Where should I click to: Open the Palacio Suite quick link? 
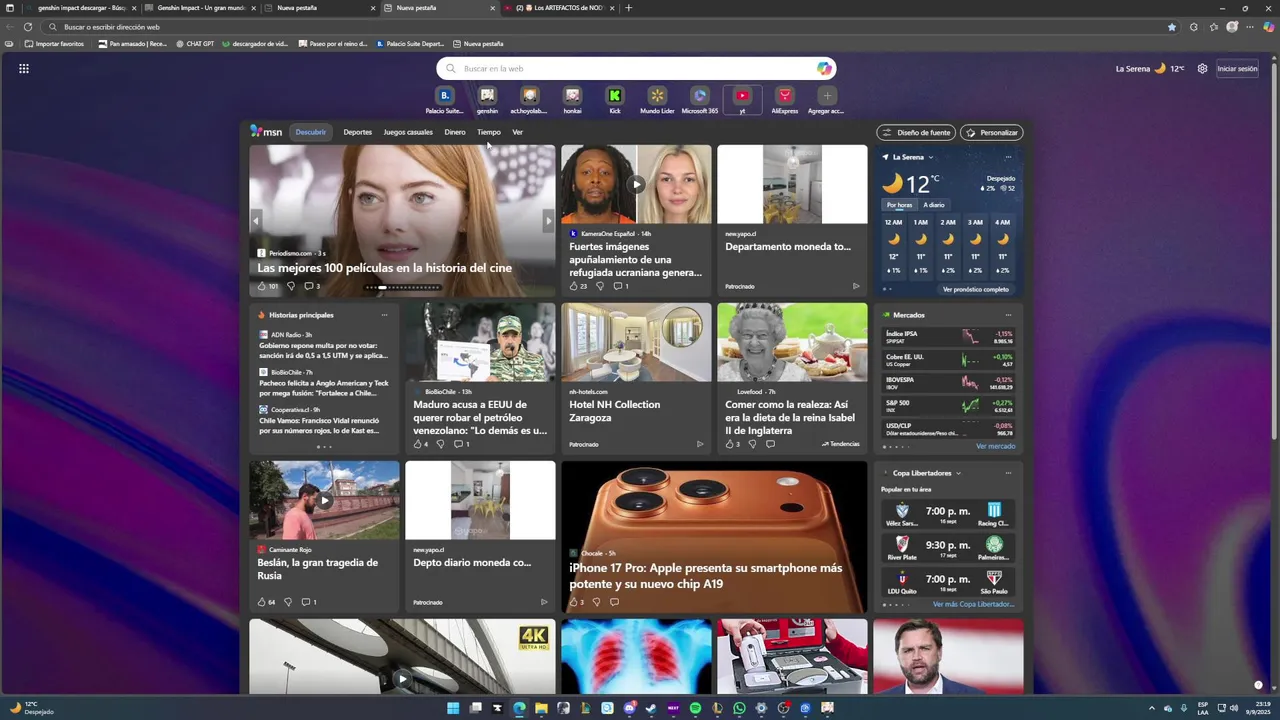tap(444, 100)
